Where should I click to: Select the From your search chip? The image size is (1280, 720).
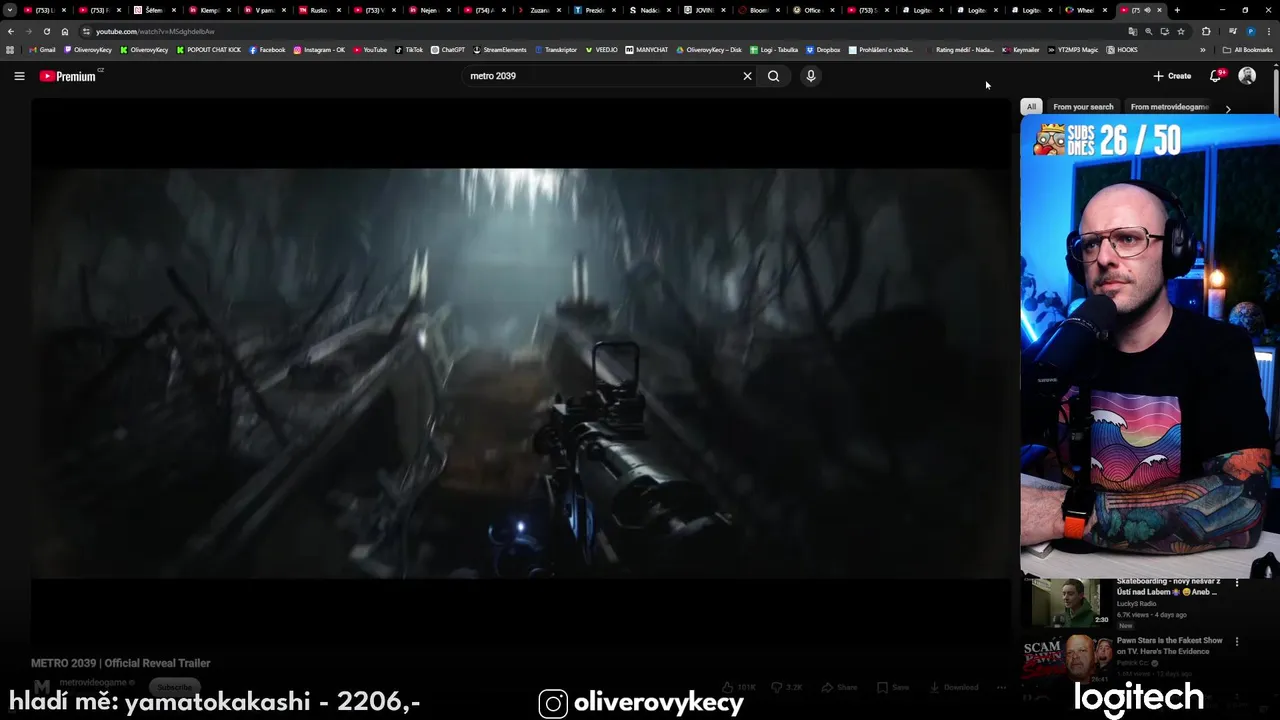(1083, 107)
